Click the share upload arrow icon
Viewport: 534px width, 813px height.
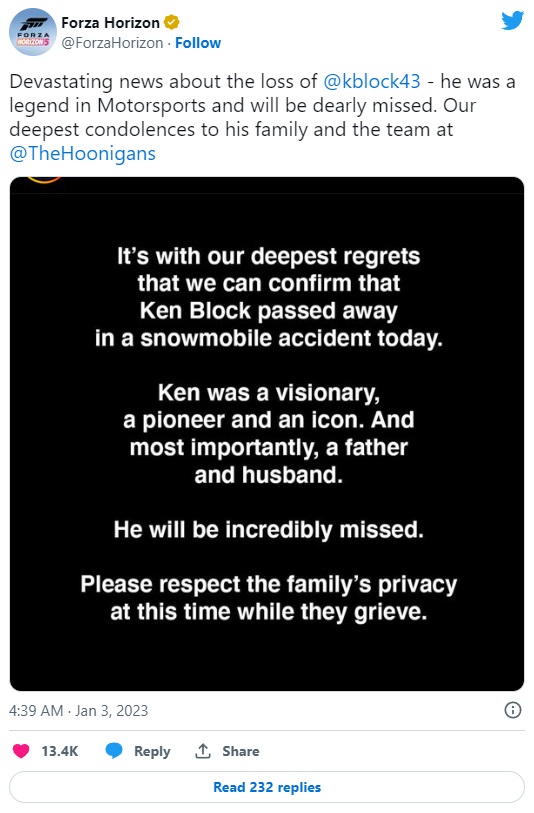(203, 750)
